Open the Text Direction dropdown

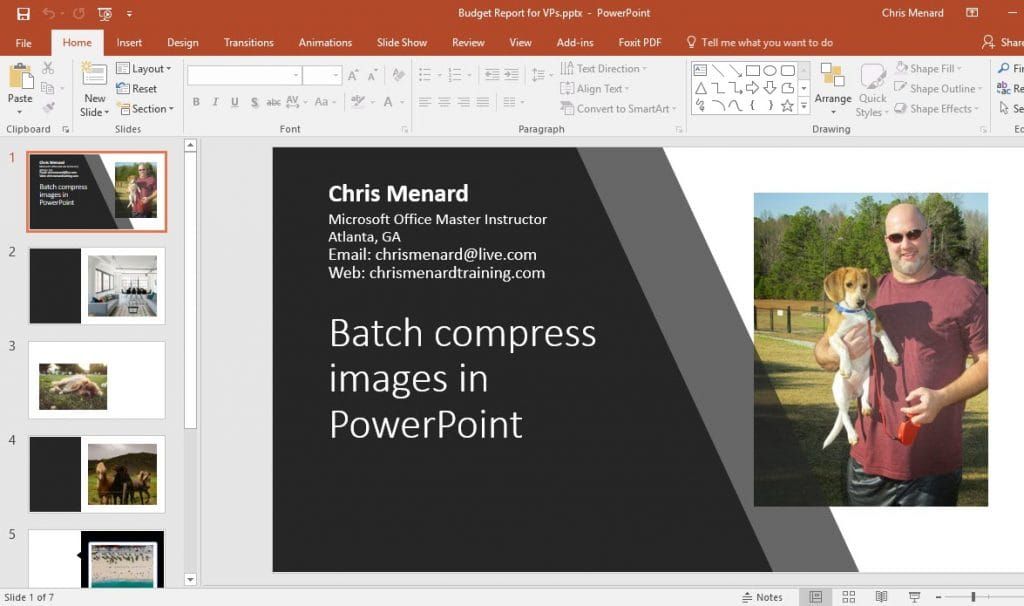[x=607, y=68]
